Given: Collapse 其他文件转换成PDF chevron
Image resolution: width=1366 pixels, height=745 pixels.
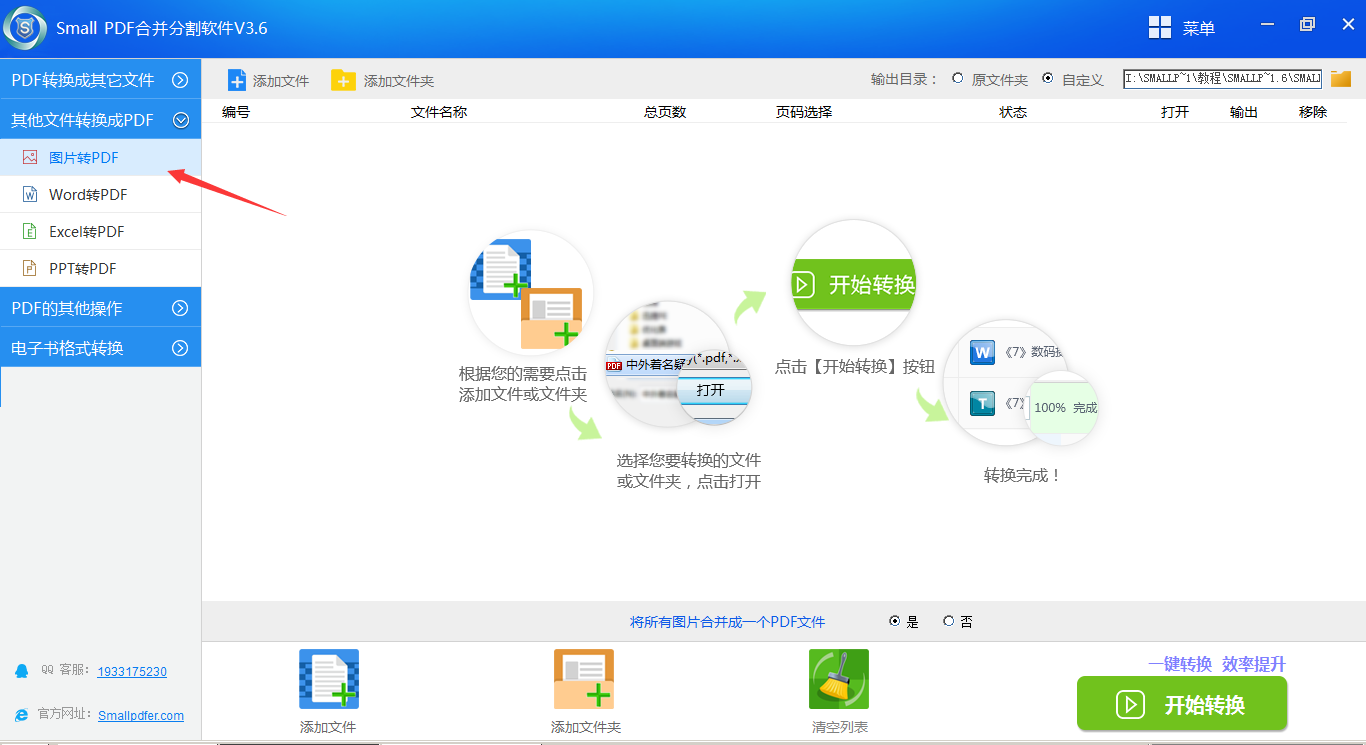Looking at the screenshot, I should click(x=181, y=120).
